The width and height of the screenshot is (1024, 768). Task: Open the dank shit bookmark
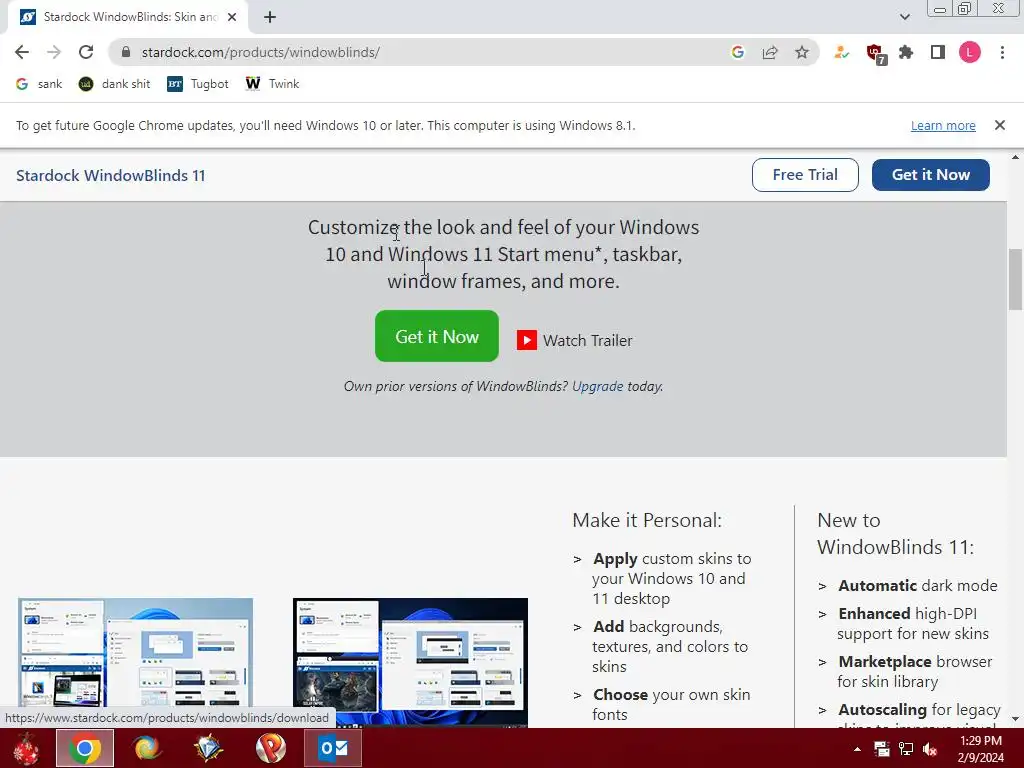point(114,84)
